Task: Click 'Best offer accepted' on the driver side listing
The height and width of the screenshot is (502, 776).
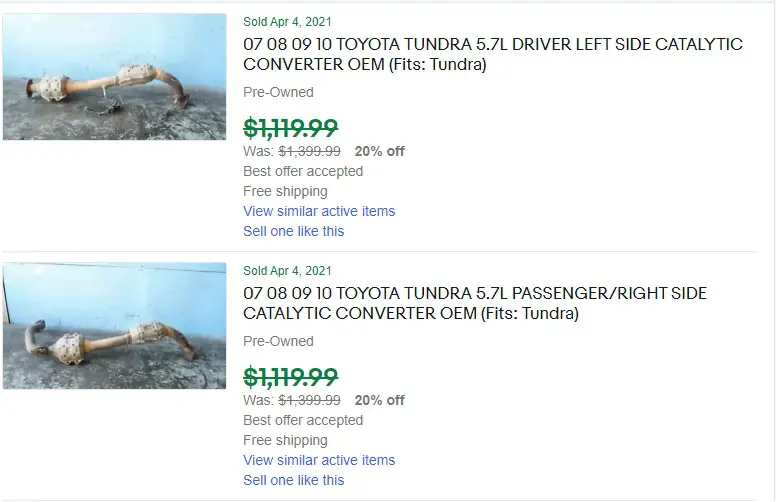Action: pos(303,171)
